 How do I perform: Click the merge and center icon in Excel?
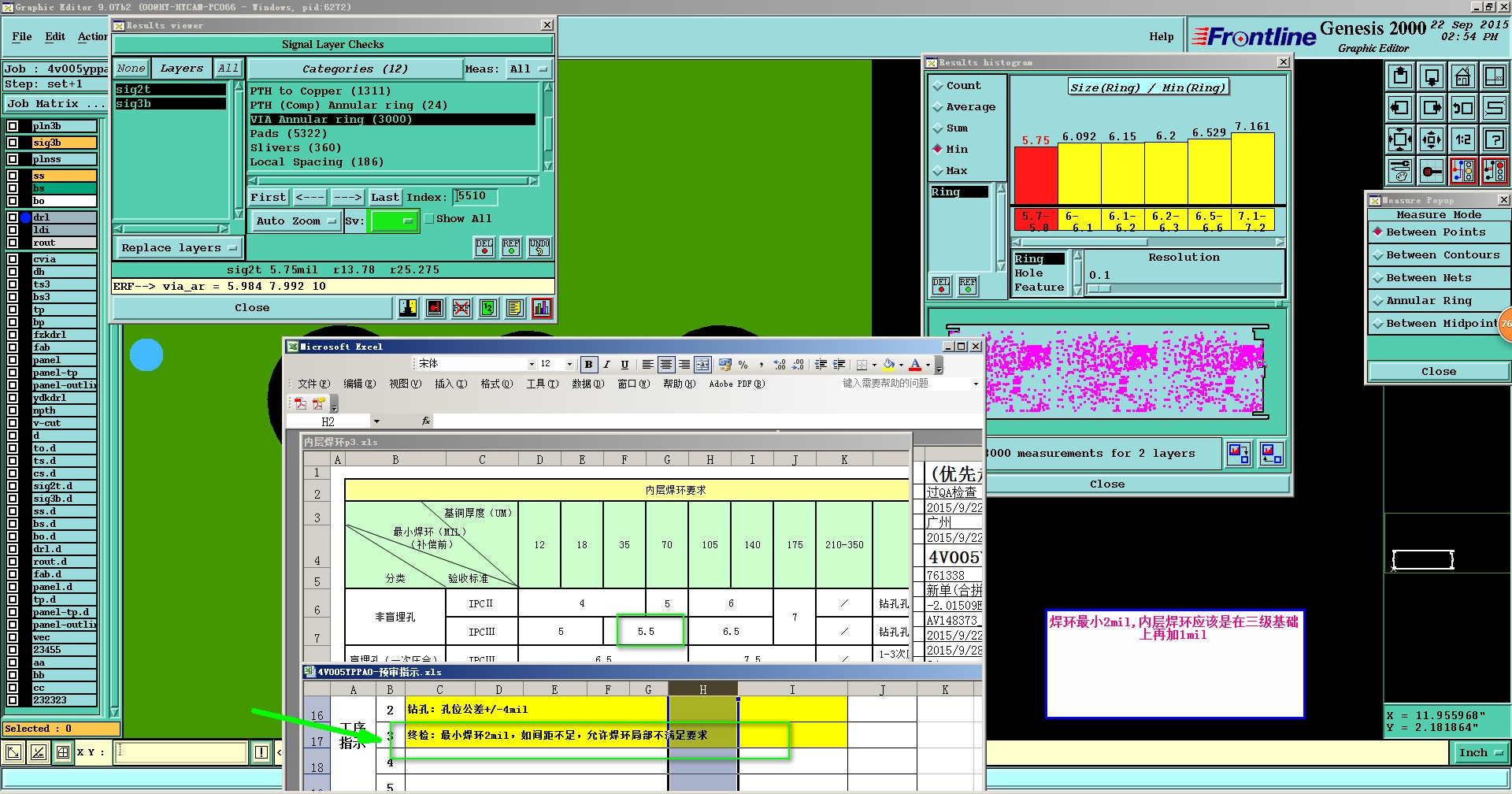click(702, 365)
